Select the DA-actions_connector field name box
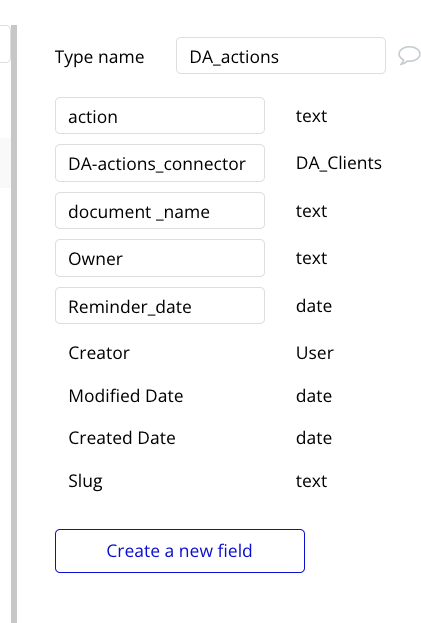 click(x=160, y=163)
